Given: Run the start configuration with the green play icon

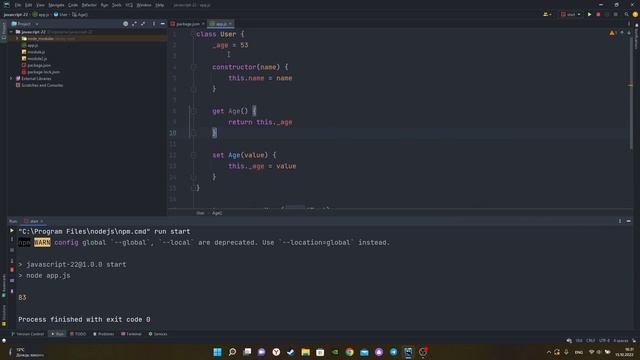Looking at the screenshot, I should pos(589,14).
